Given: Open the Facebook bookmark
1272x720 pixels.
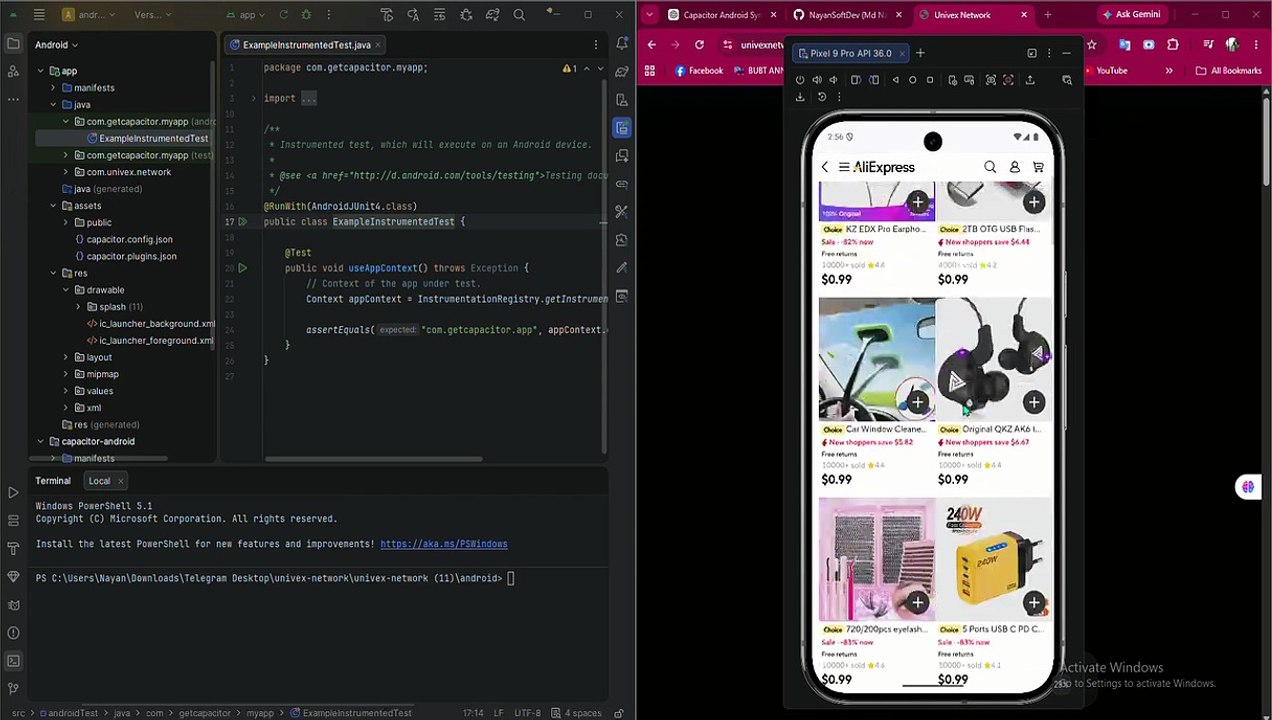Looking at the screenshot, I should pos(698,71).
